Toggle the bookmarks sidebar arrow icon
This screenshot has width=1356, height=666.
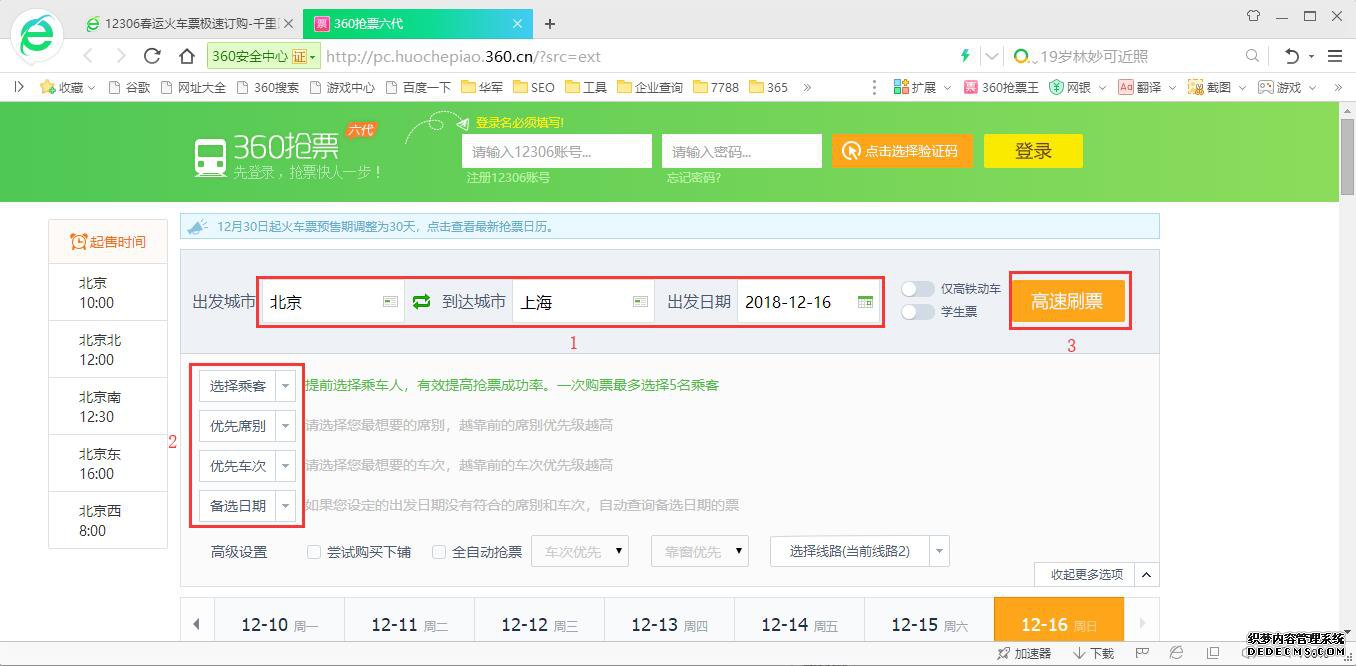click(19, 87)
